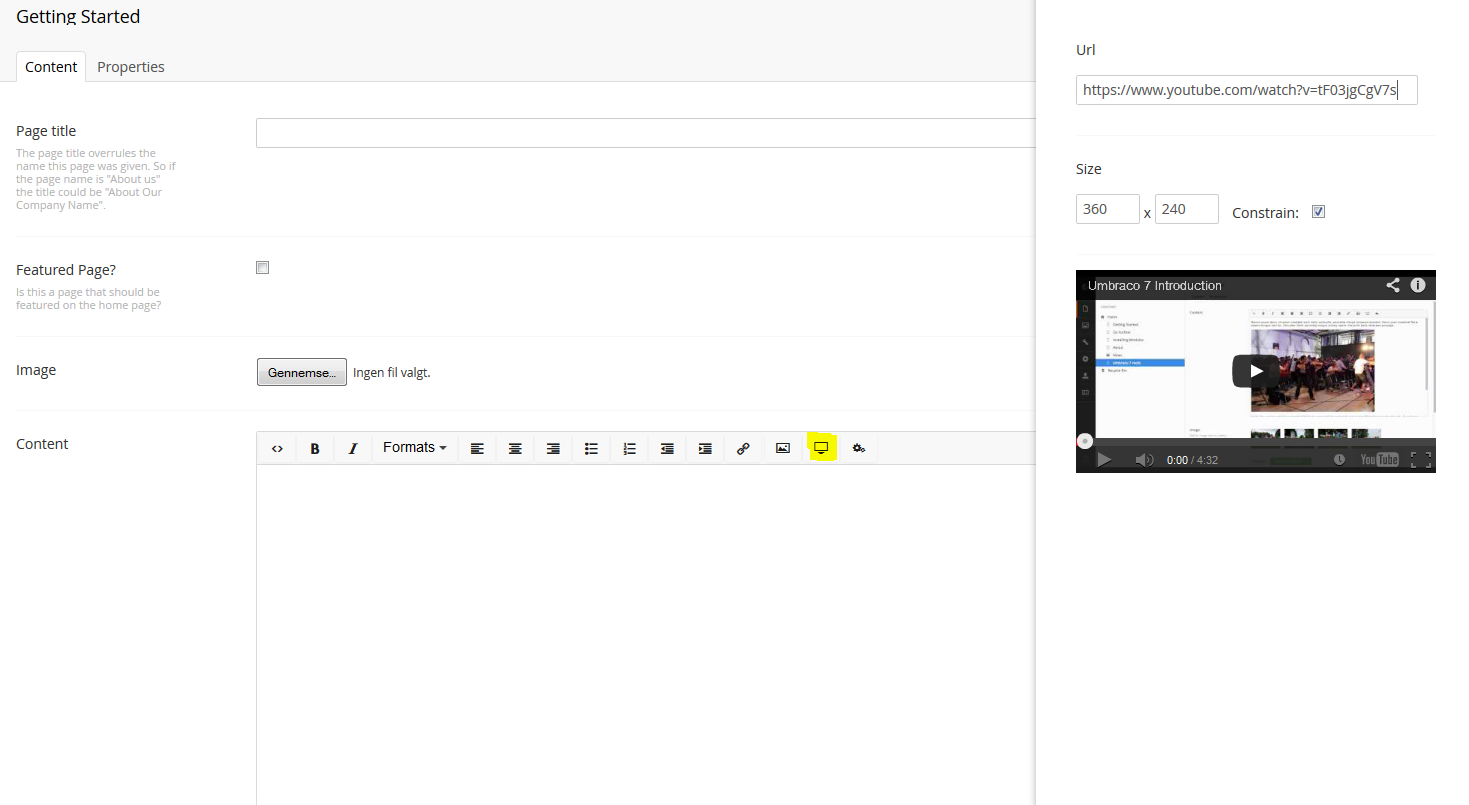Click the Watch Later clock icon

[1339, 460]
